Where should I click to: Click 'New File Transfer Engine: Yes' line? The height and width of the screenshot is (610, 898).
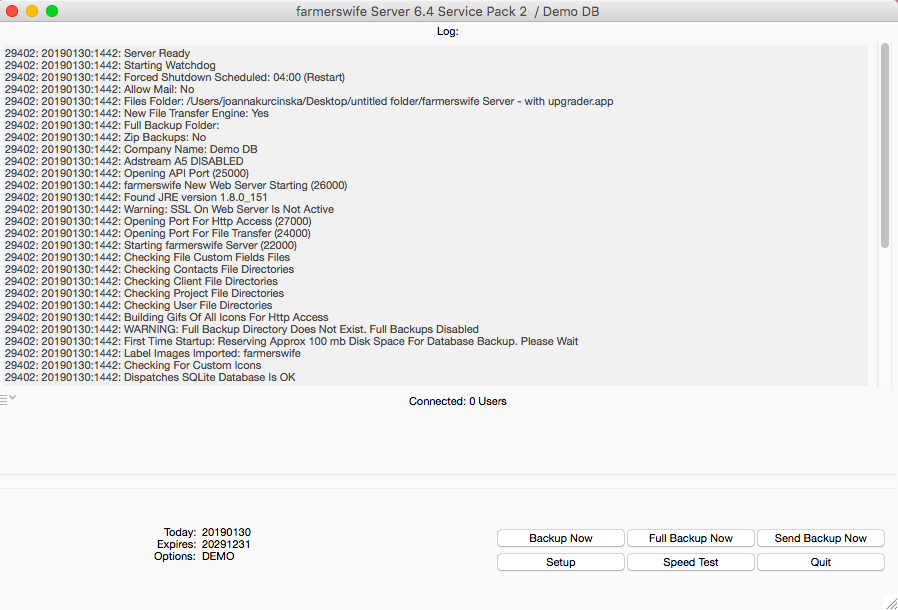136,113
